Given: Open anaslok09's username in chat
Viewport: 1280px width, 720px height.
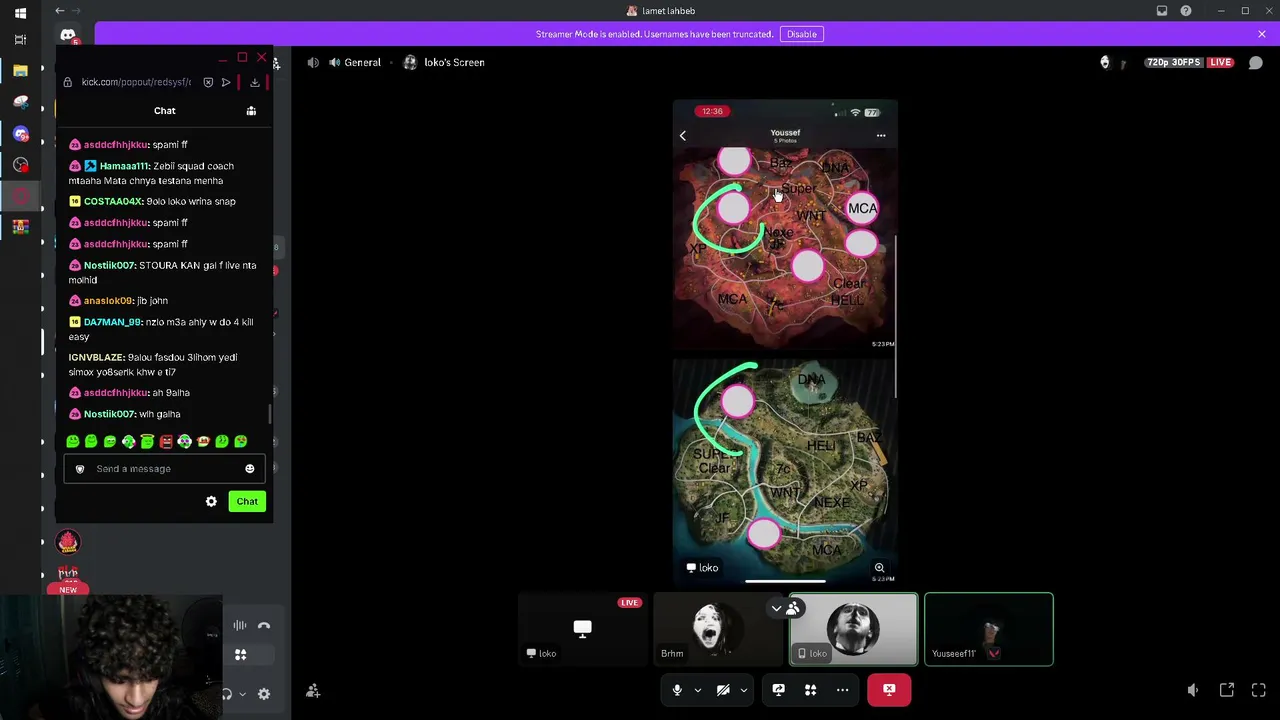Looking at the screenshot, I should [108, 300].
